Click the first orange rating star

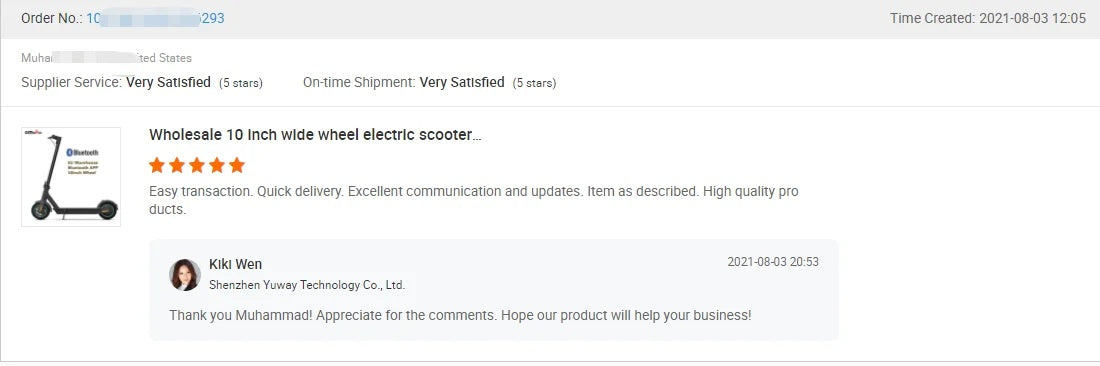pyautogui.click(x=157, y=165)
